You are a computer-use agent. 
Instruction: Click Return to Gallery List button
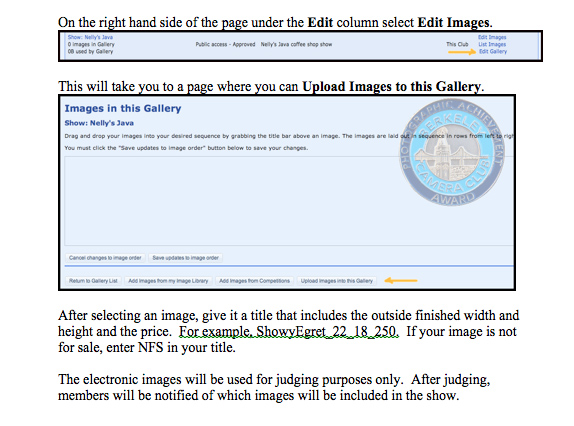93,281
